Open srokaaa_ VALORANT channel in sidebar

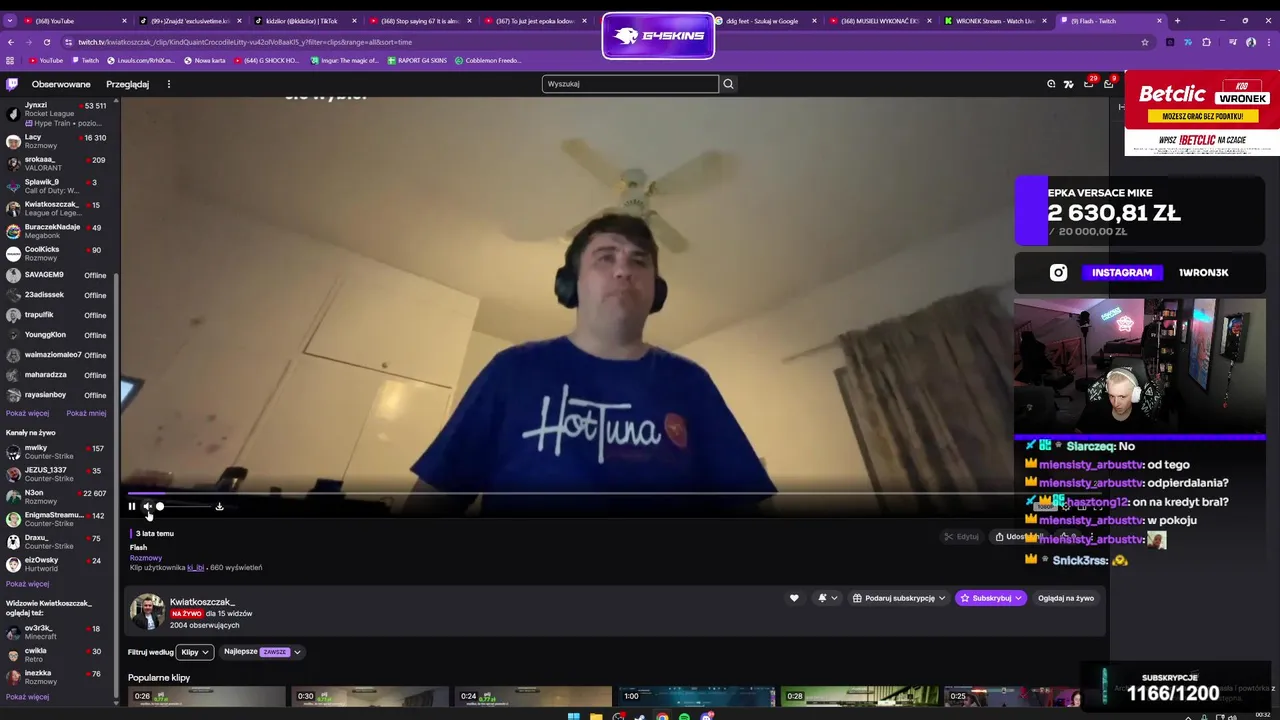coord(58,164)
